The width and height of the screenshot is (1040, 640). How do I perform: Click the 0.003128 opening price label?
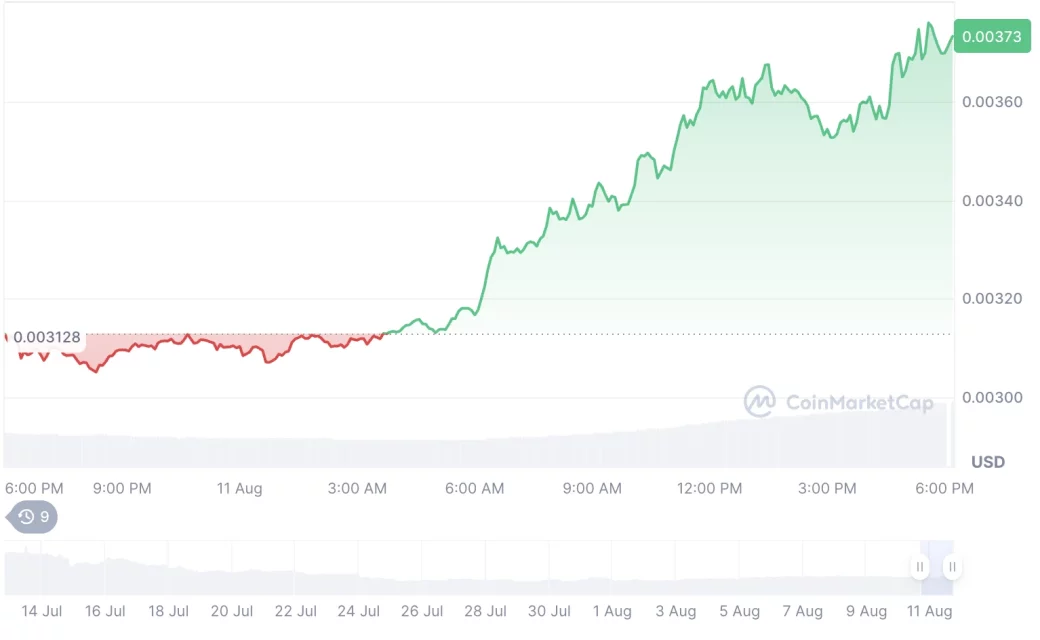(x=46, y=337)
